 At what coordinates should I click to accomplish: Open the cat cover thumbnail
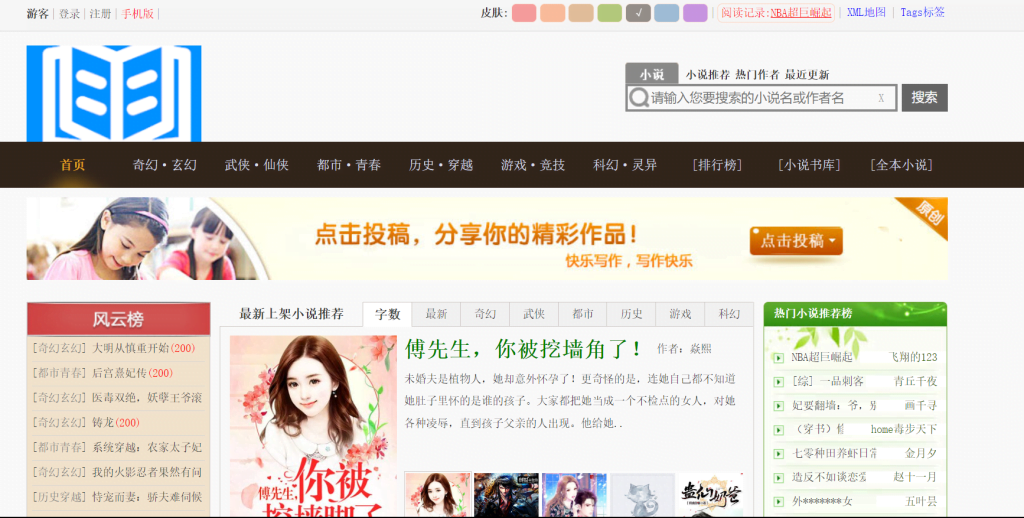[642, 495]
